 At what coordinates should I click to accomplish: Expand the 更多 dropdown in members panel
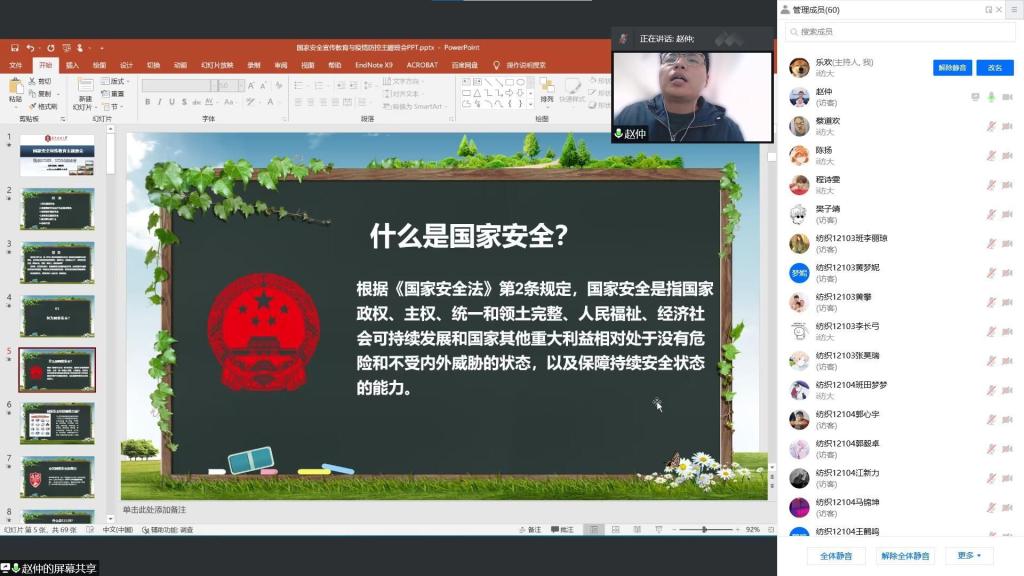tap(969, 555)
